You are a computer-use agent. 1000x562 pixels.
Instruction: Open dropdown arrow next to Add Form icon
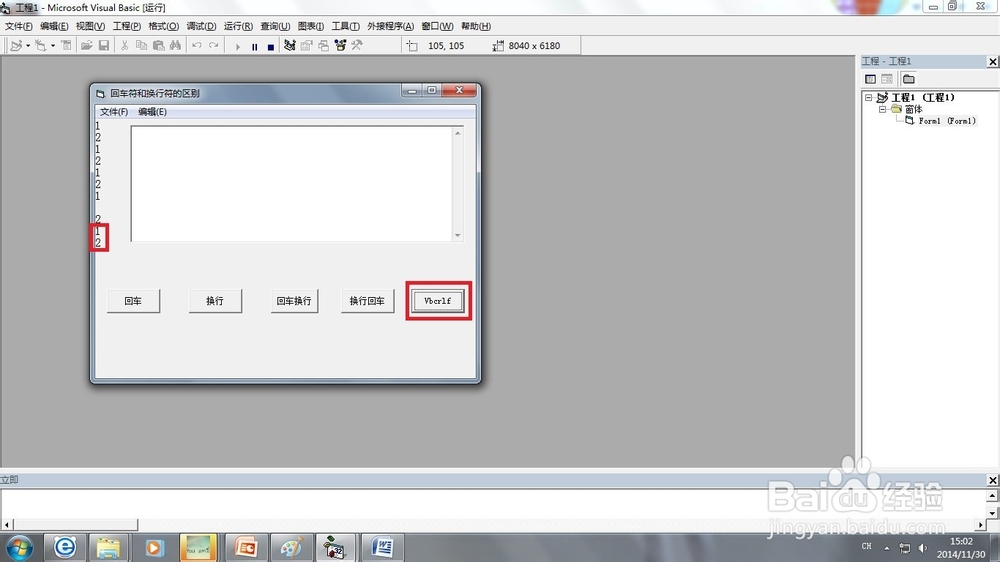(52, 46)
